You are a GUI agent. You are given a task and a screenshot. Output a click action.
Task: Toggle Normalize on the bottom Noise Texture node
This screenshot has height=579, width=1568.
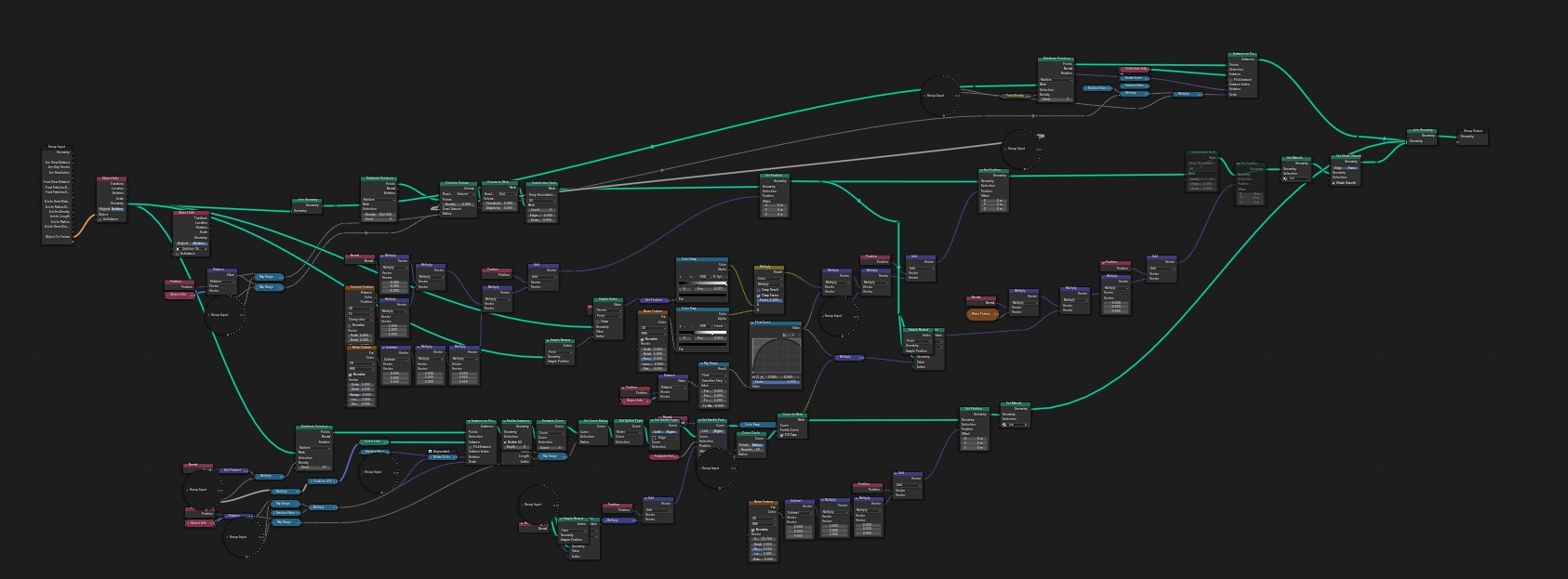click(x=753, y=529)
